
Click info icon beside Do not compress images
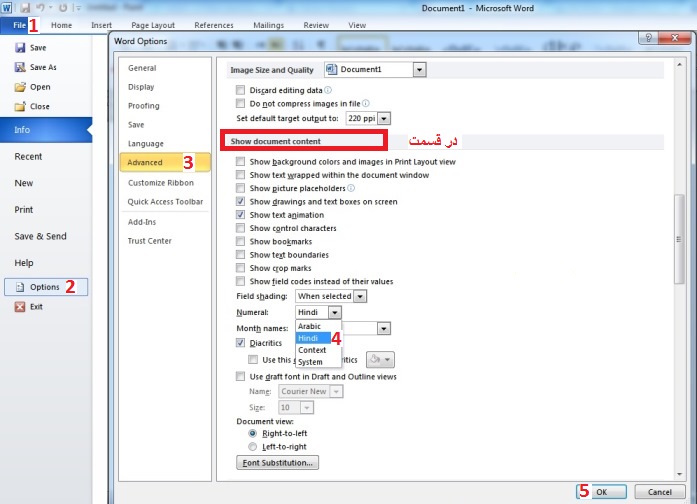click(365, 104)
